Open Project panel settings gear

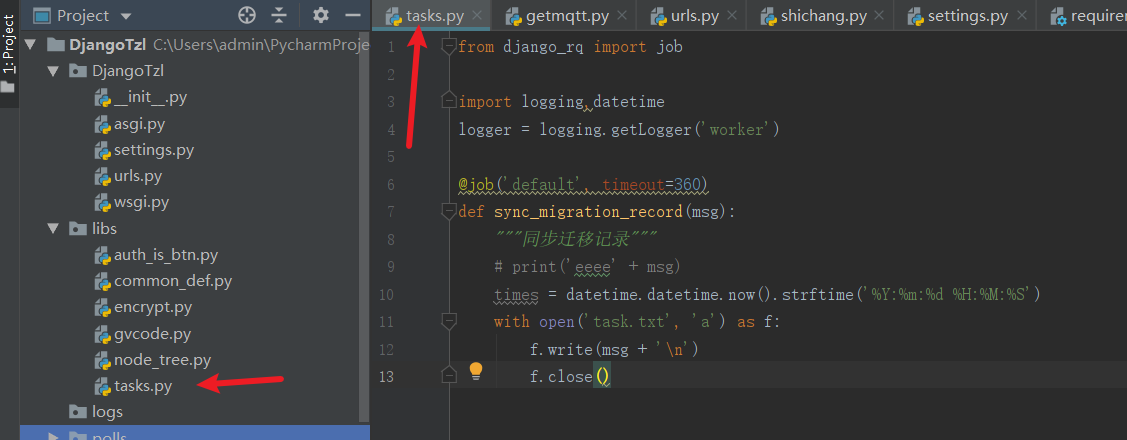321,15
